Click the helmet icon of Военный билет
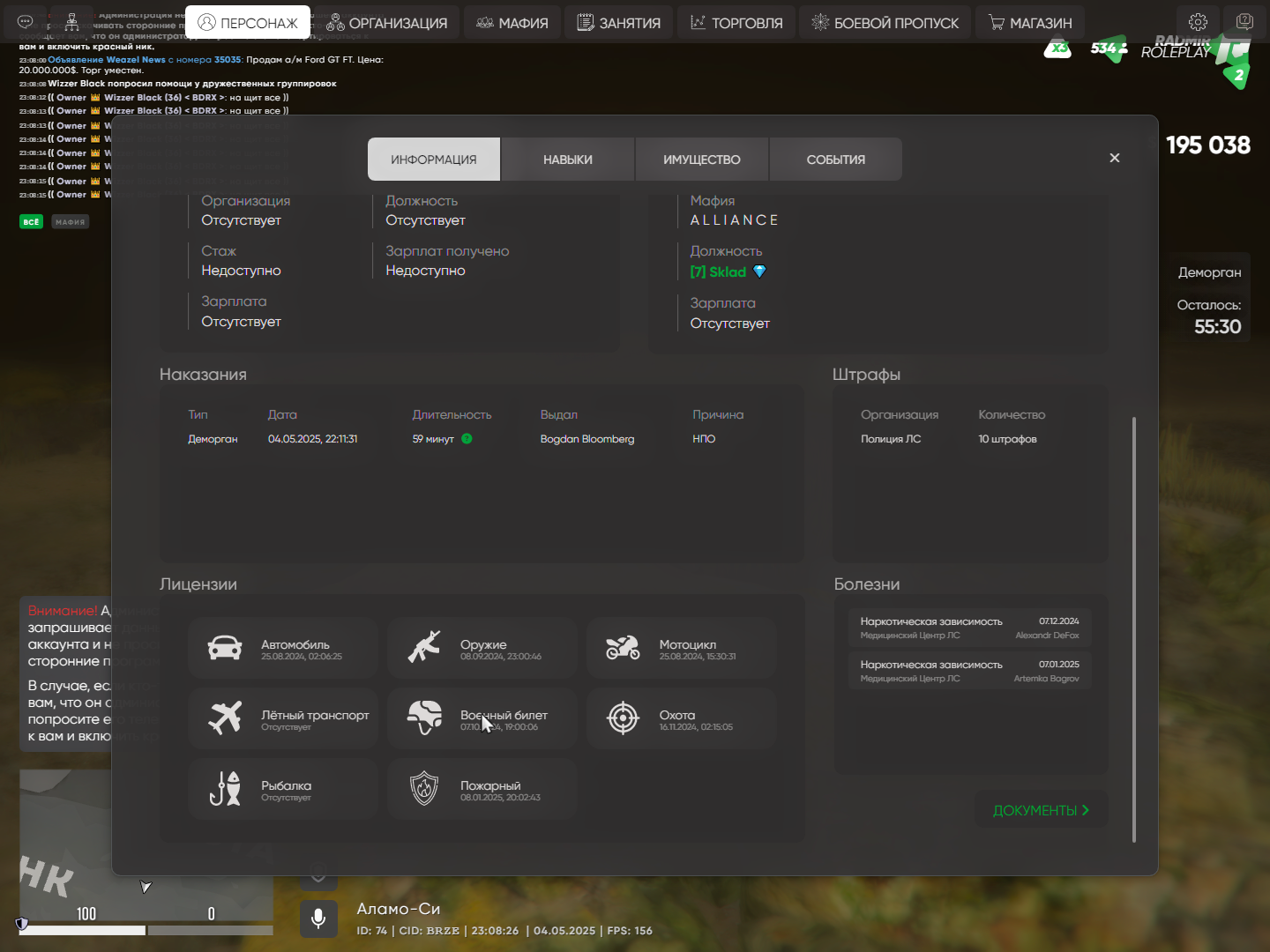Viewport: 1270px width, 952px height. tap(424, 718)
